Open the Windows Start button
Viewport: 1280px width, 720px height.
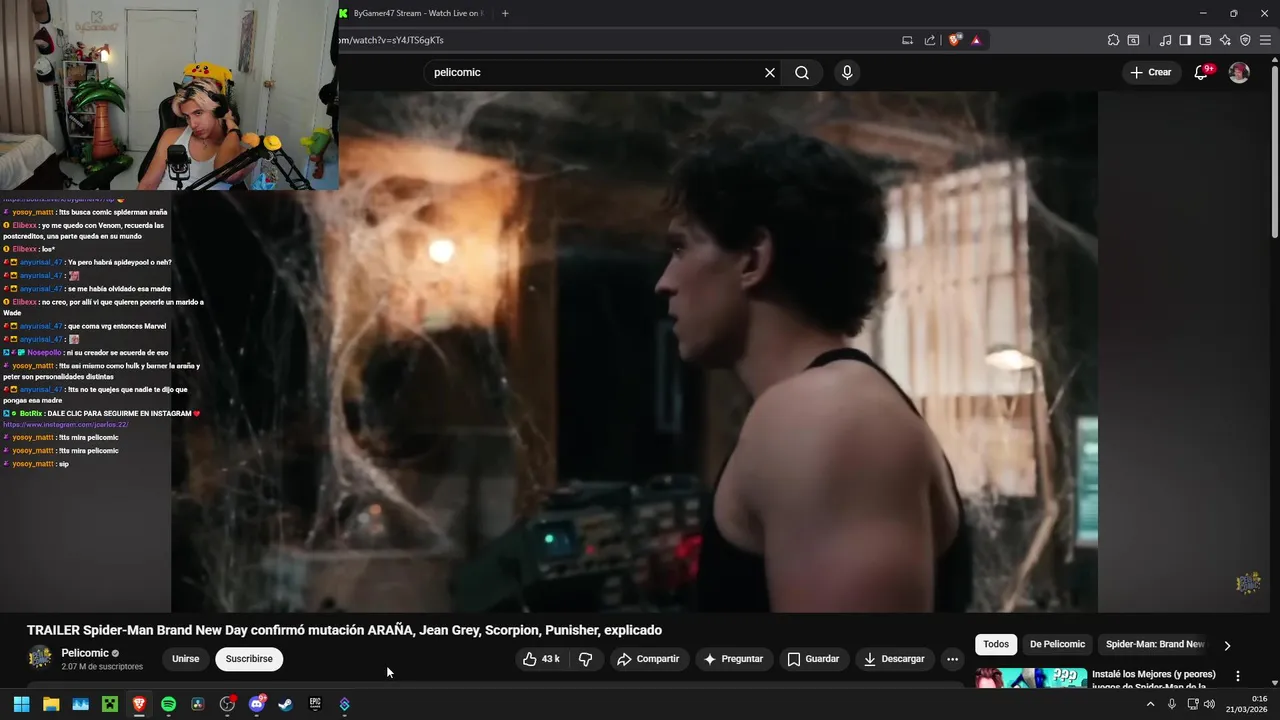[x=21, y=704]
